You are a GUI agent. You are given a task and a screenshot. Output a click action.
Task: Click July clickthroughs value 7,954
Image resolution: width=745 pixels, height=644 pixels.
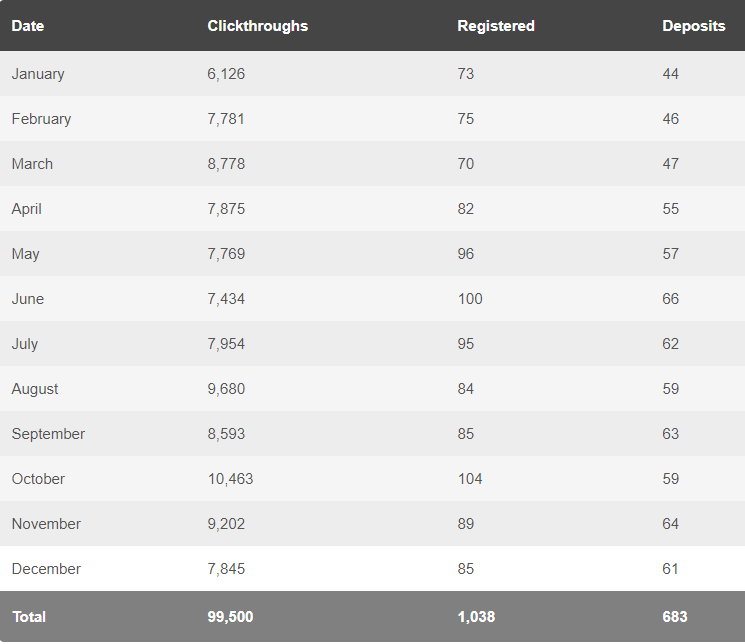[x=226, y=344]
